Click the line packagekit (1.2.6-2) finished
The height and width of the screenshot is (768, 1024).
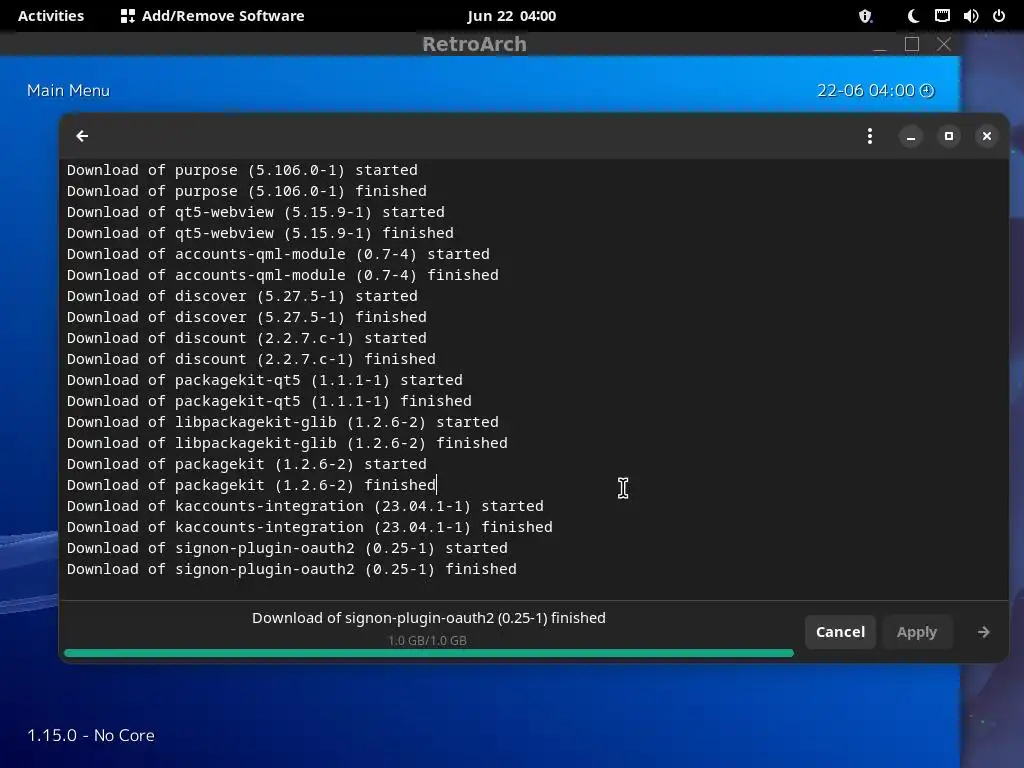pos(251,485)
